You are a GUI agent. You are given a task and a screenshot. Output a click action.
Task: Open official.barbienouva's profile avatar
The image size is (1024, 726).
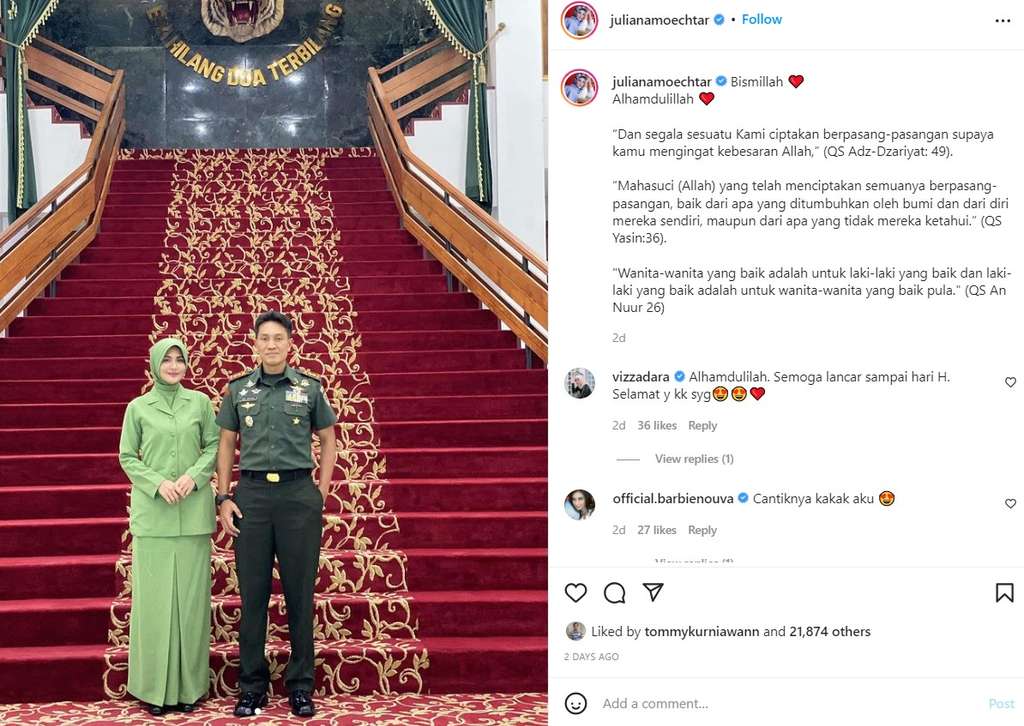click(580, 505)
